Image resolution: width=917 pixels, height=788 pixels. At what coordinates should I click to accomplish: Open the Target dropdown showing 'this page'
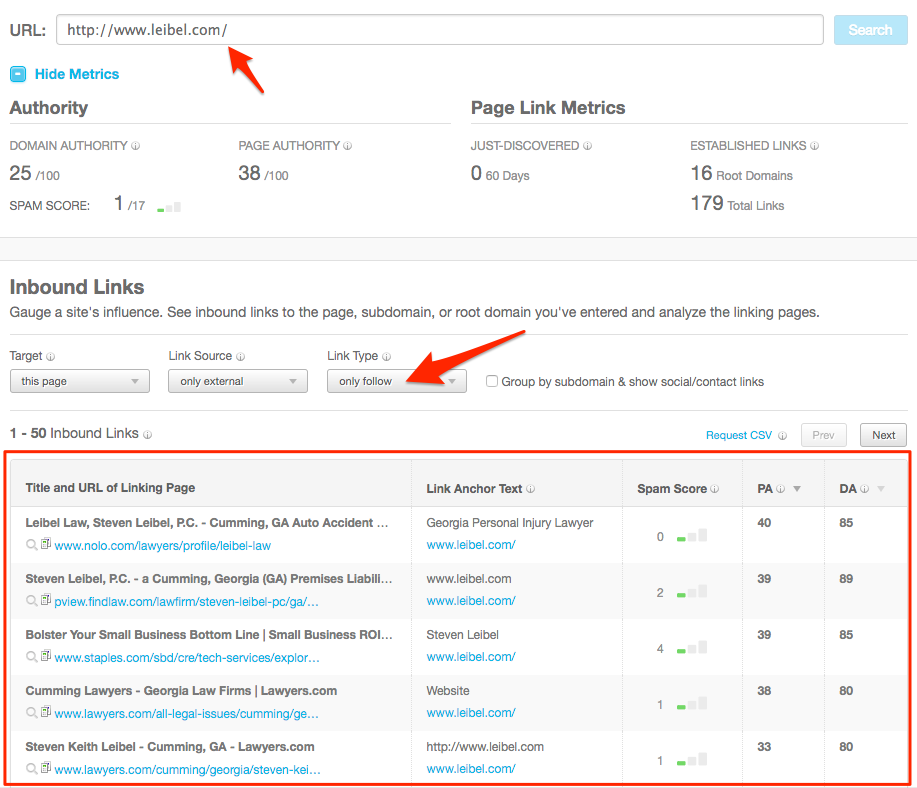click(79, 381)
